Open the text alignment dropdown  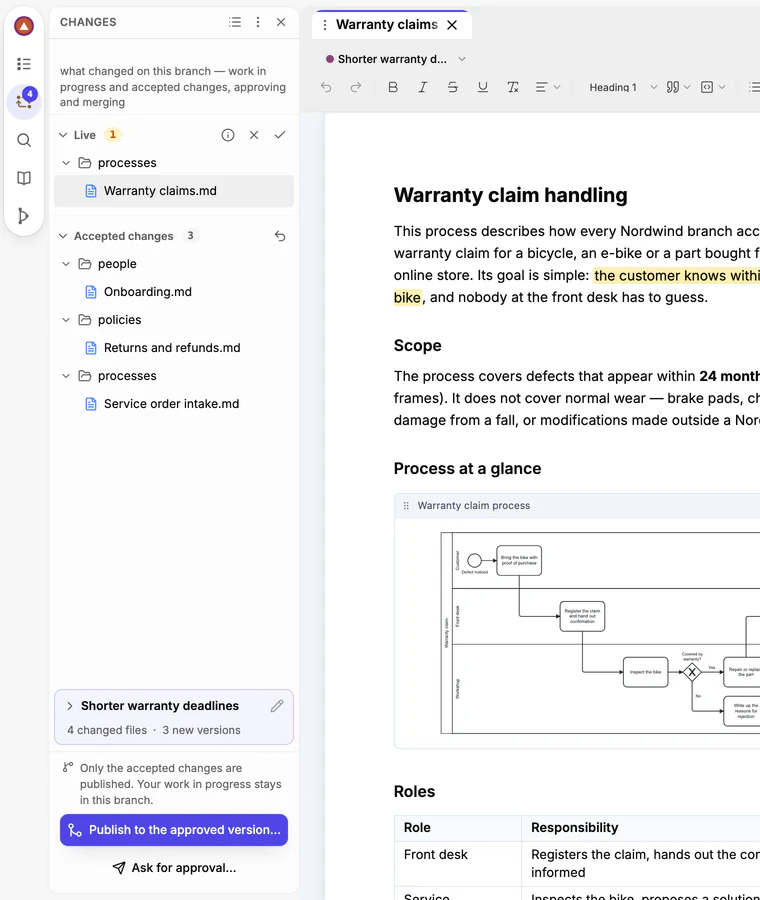click(548, 87)
